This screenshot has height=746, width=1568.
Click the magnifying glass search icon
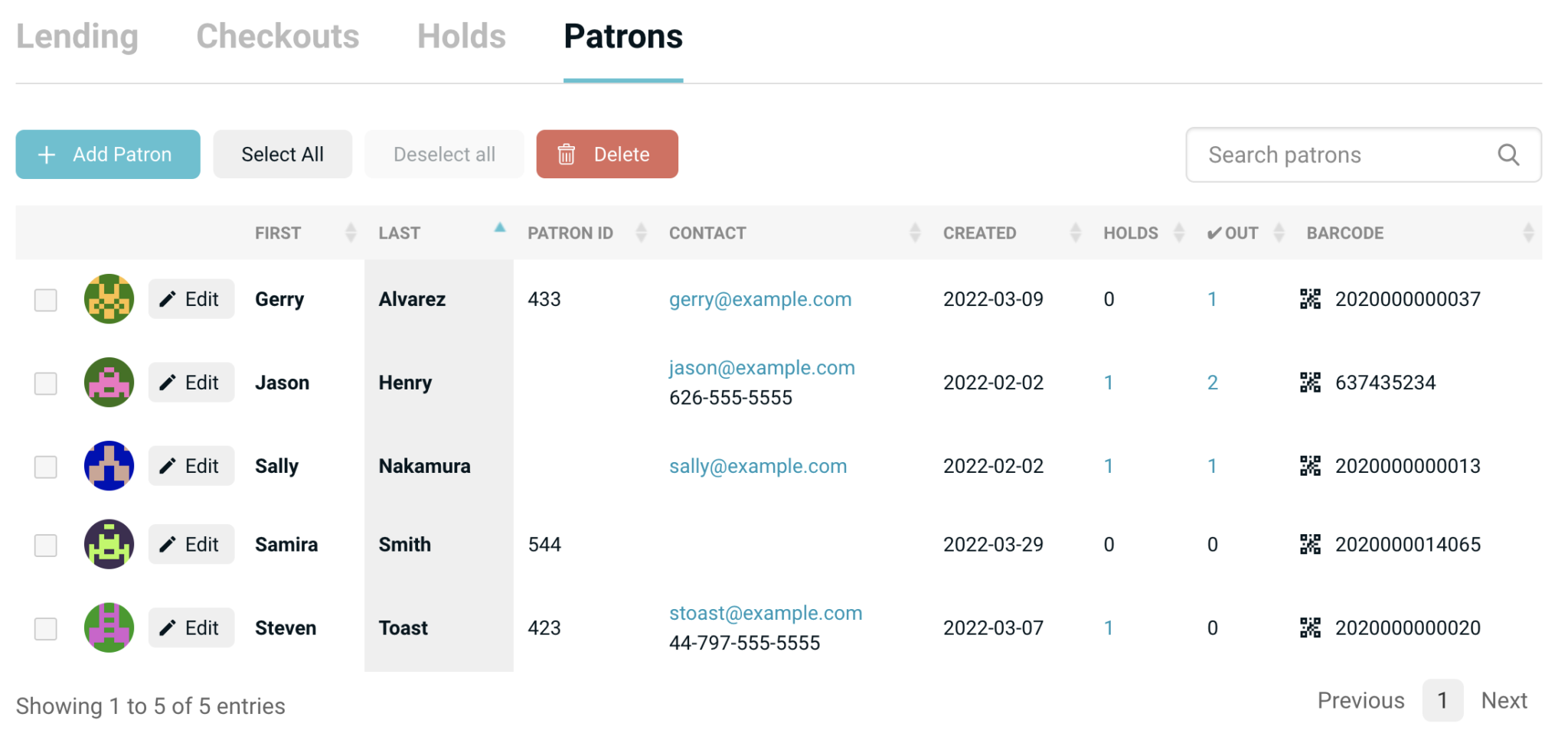click(1508, 155)
